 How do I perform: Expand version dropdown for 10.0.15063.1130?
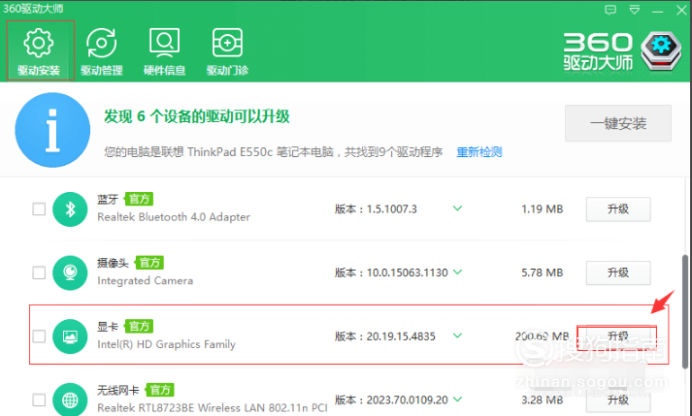point(458,272)
